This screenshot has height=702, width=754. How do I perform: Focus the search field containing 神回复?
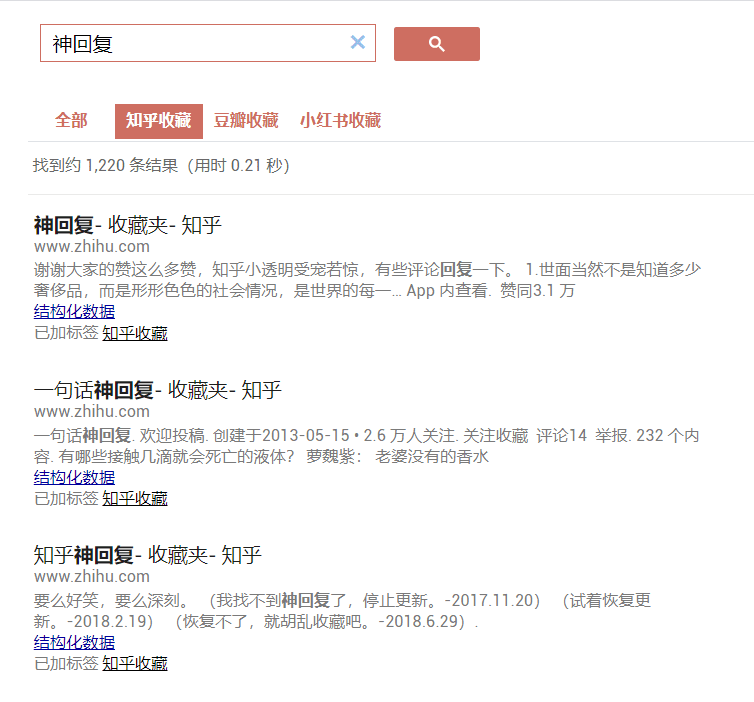click(x=208, y=43)
